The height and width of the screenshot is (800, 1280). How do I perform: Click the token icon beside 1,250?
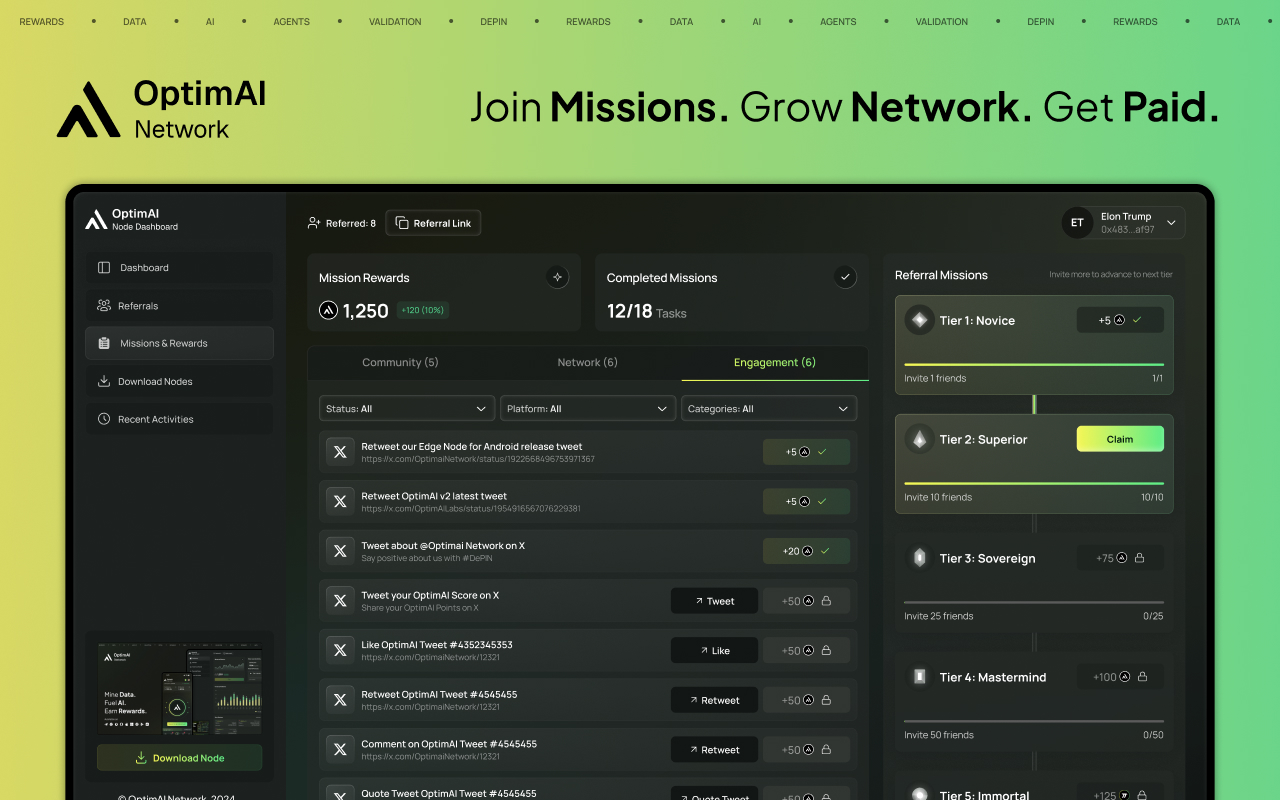pyautogui.click(x=328, y=311)
